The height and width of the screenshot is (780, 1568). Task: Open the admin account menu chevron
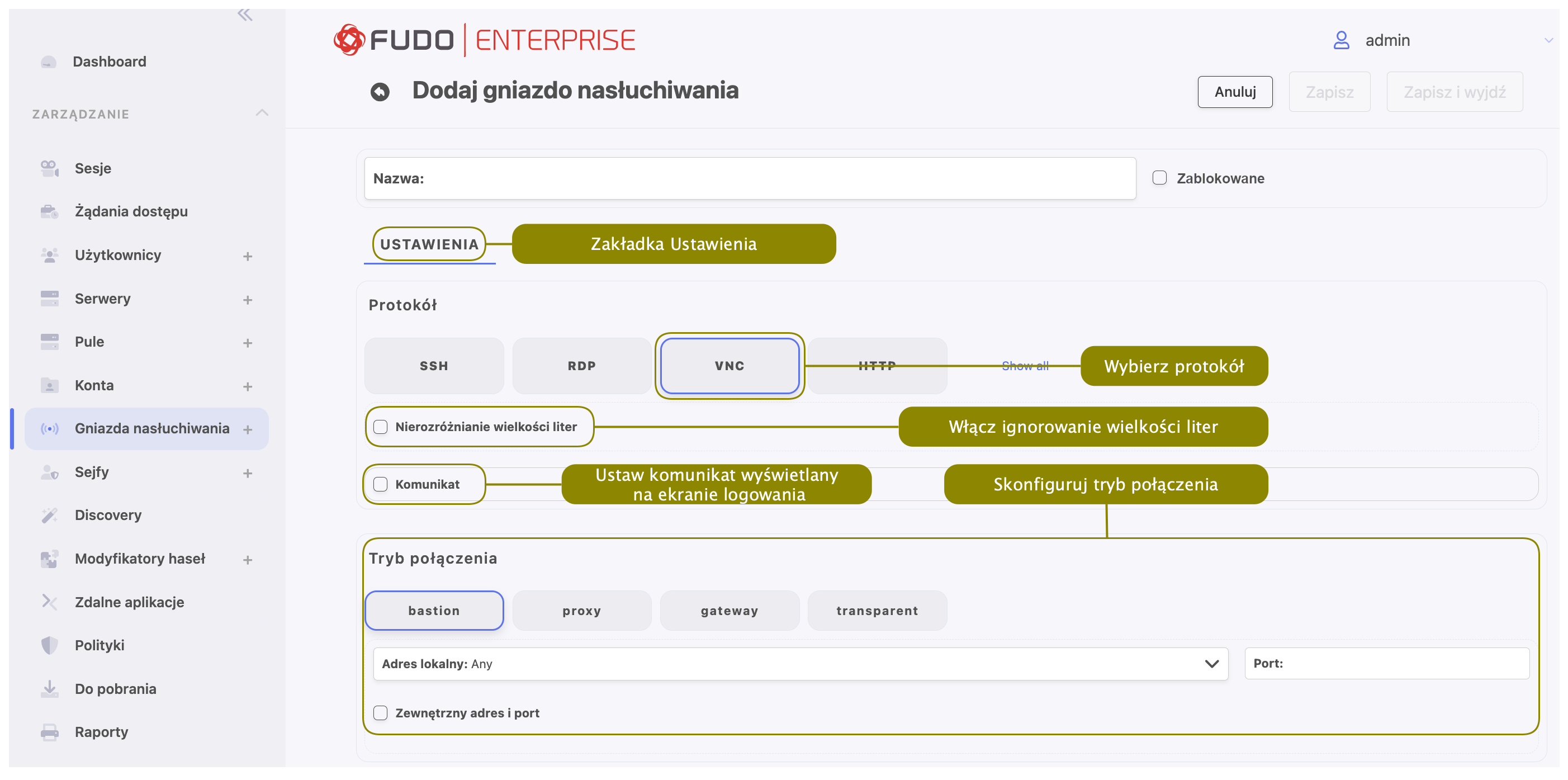1548,41
